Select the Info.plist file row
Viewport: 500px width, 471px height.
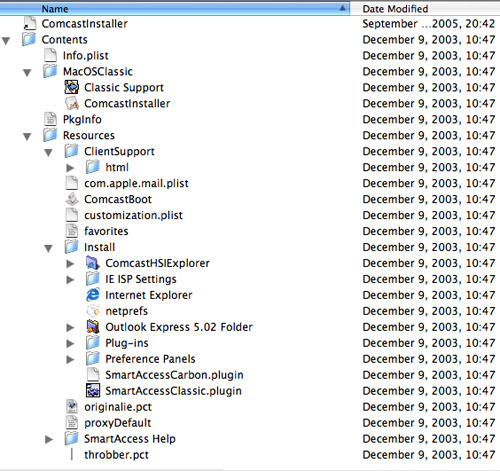[250, 55]
